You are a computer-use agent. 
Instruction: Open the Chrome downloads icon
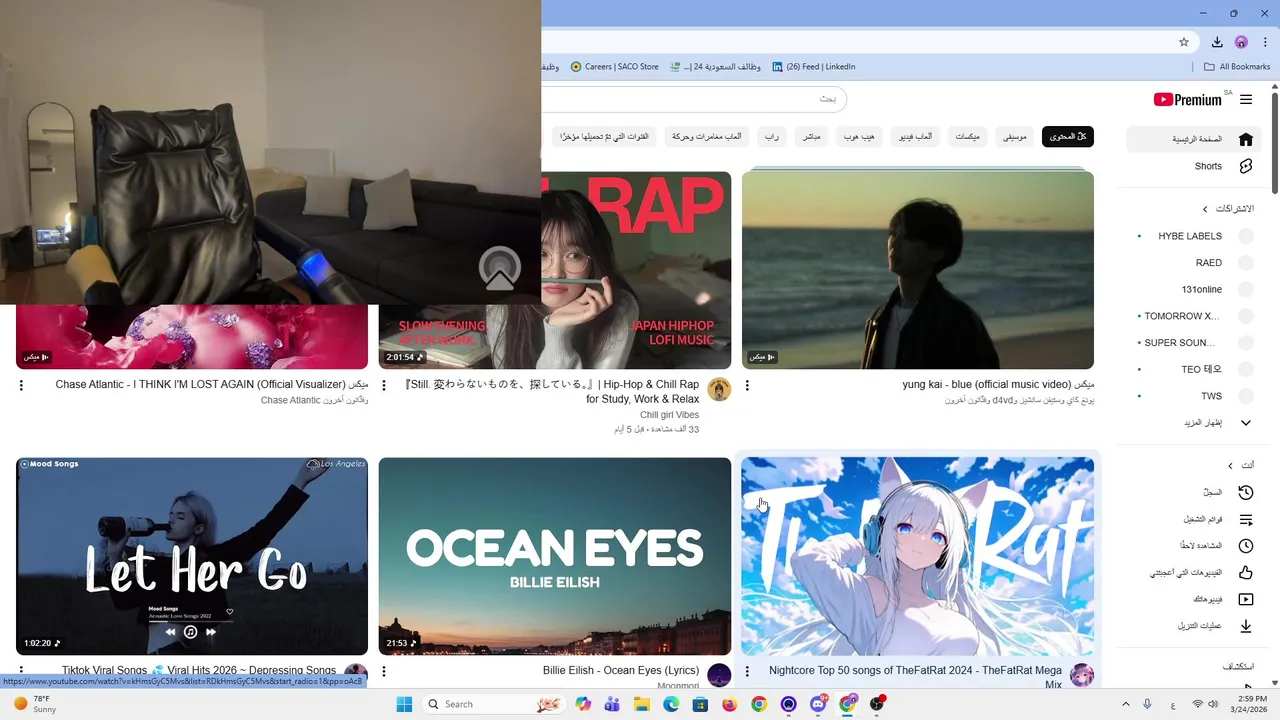1217,42
